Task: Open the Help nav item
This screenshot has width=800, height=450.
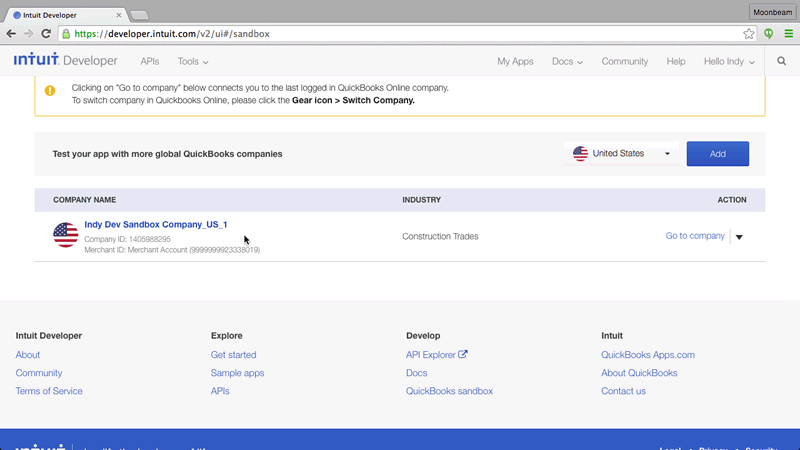Action: tap(676, 61)
